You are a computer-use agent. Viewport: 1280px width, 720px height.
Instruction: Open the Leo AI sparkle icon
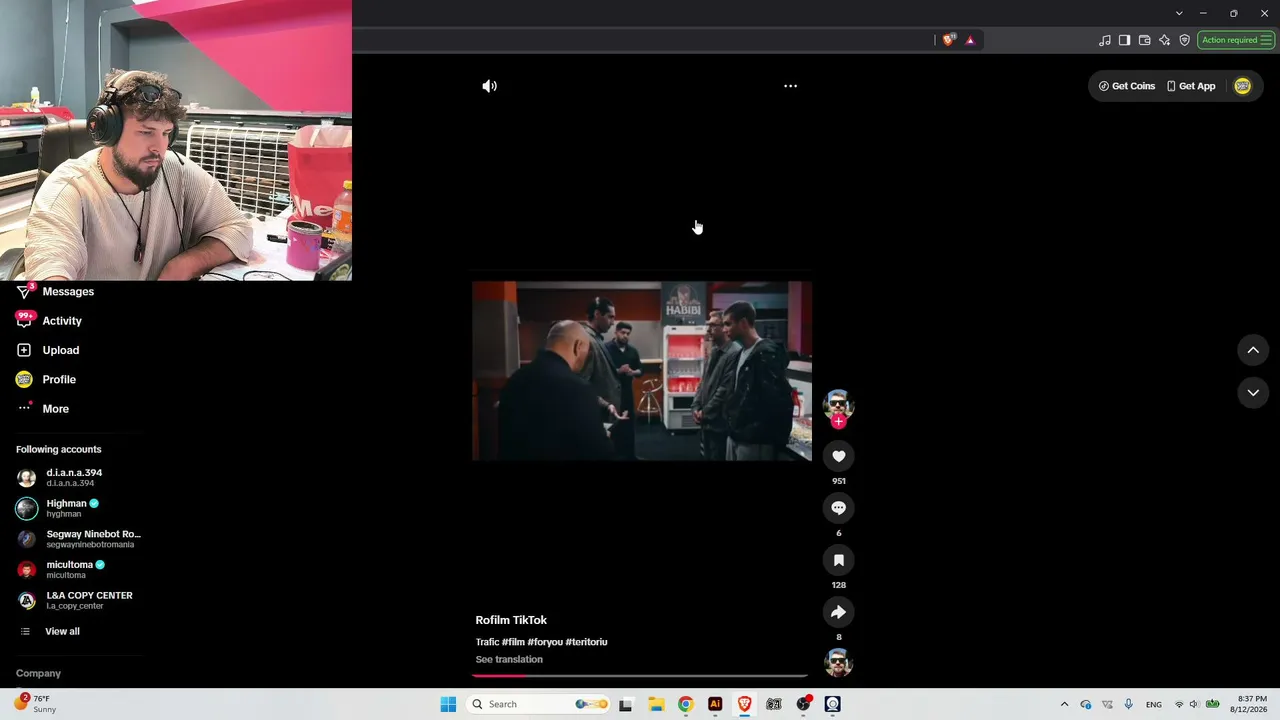tap(1165, 40)
